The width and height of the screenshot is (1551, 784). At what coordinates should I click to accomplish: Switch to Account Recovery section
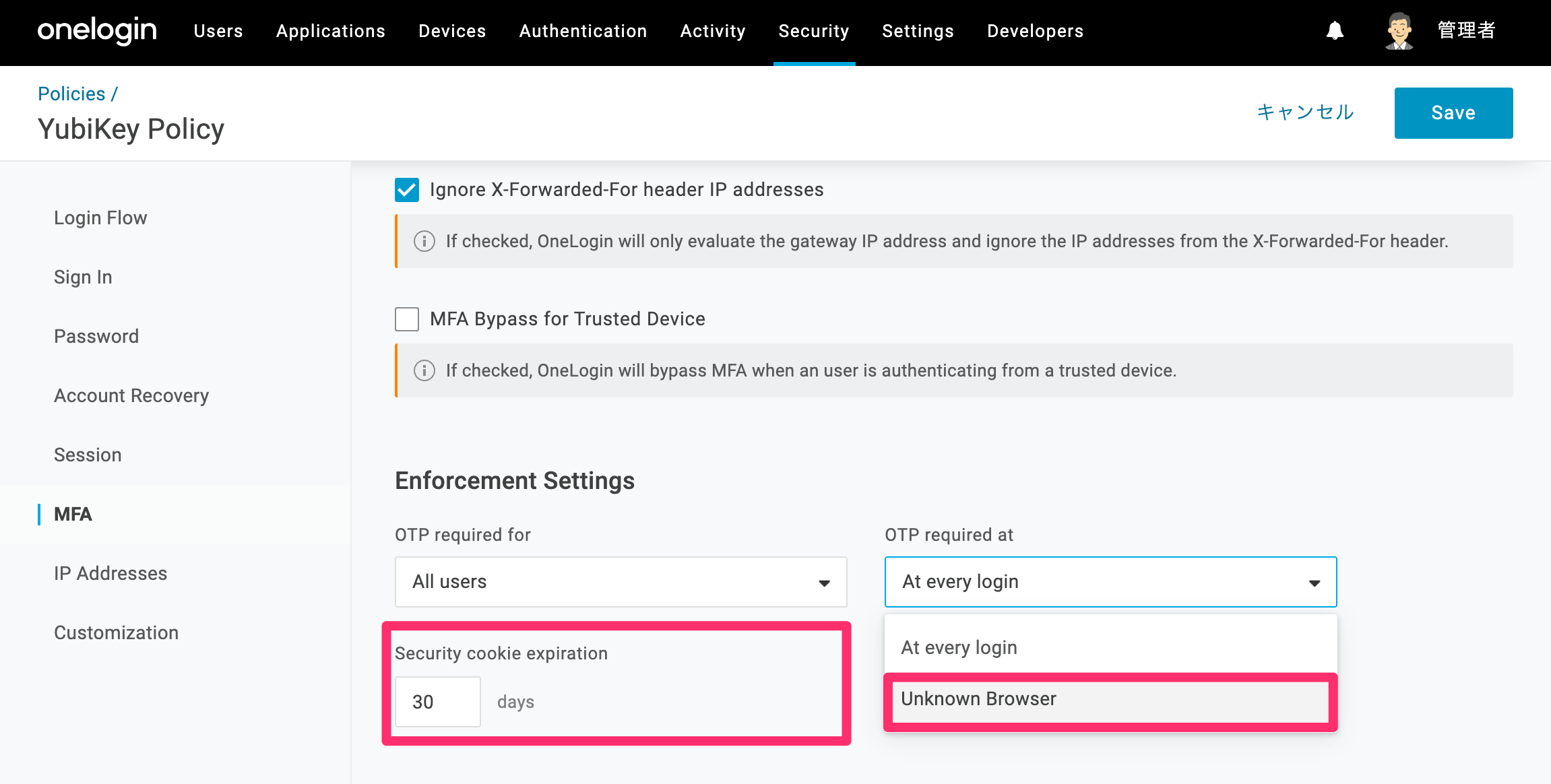point(131,395)
